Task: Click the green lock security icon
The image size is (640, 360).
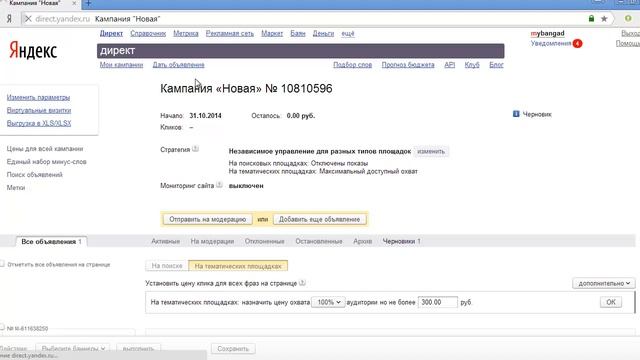Action: tap(591, 18)
